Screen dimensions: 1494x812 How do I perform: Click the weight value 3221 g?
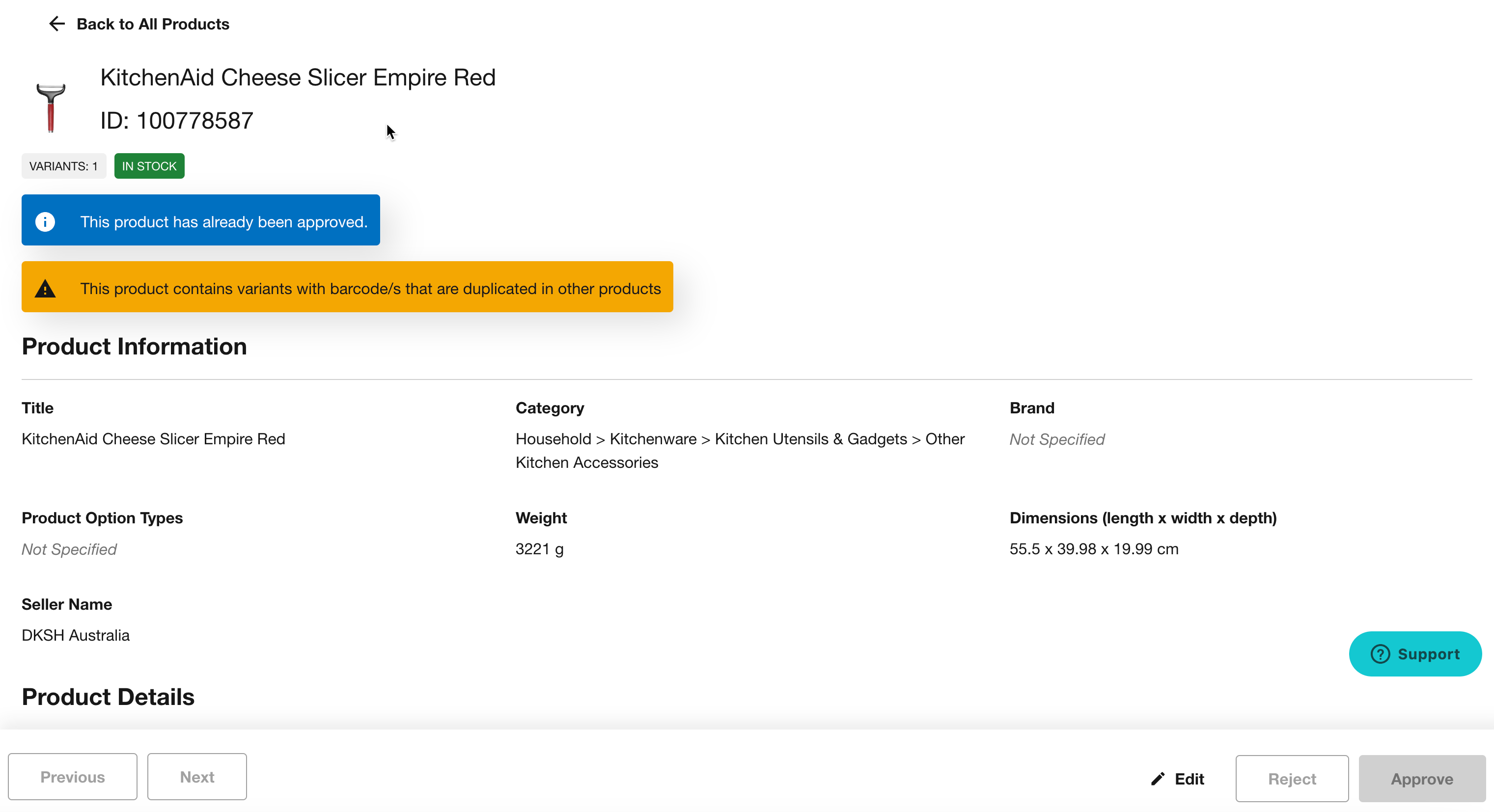coord(539,549)
